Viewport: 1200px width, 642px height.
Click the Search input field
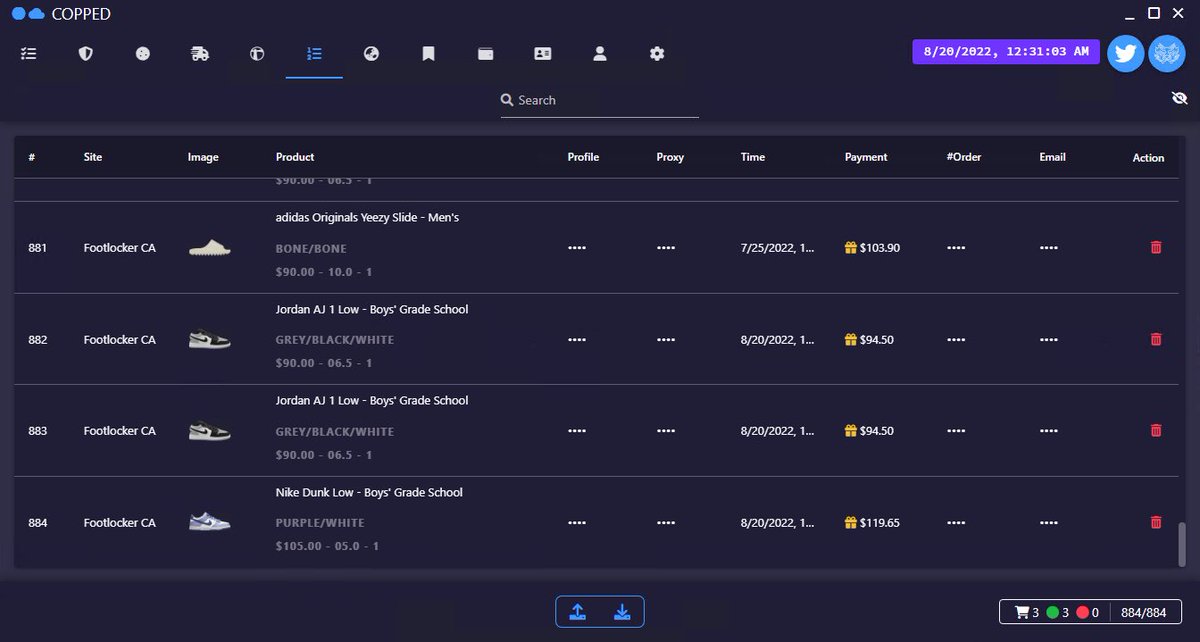[600, 100]
